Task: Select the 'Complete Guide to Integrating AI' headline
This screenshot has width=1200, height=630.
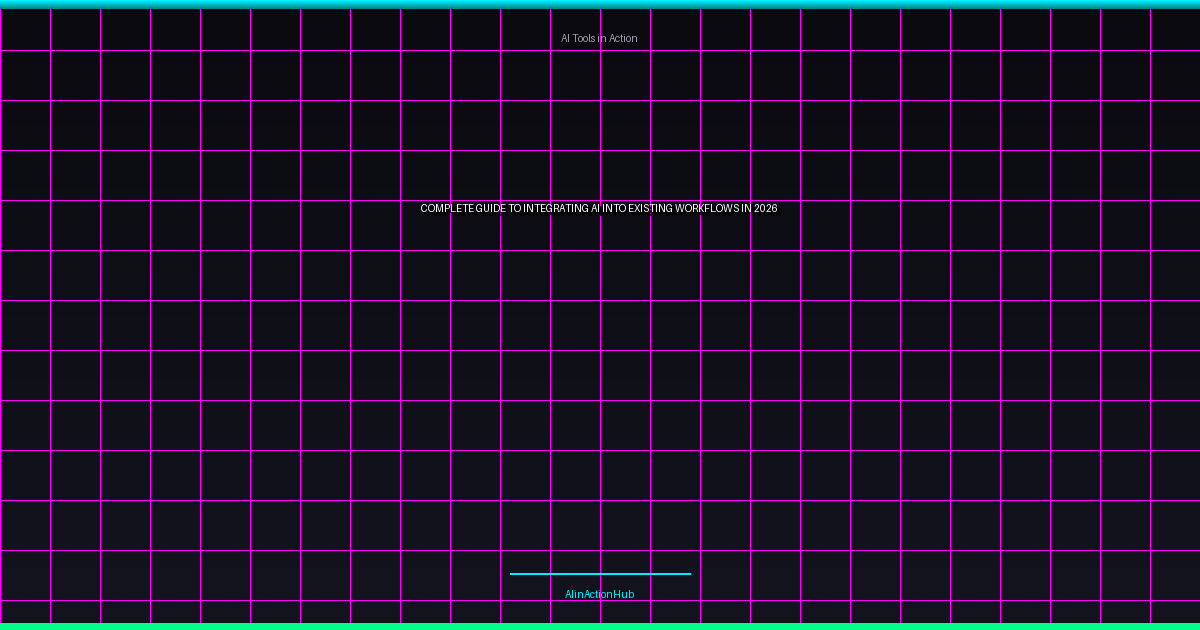Action: [x=598, y=208]
